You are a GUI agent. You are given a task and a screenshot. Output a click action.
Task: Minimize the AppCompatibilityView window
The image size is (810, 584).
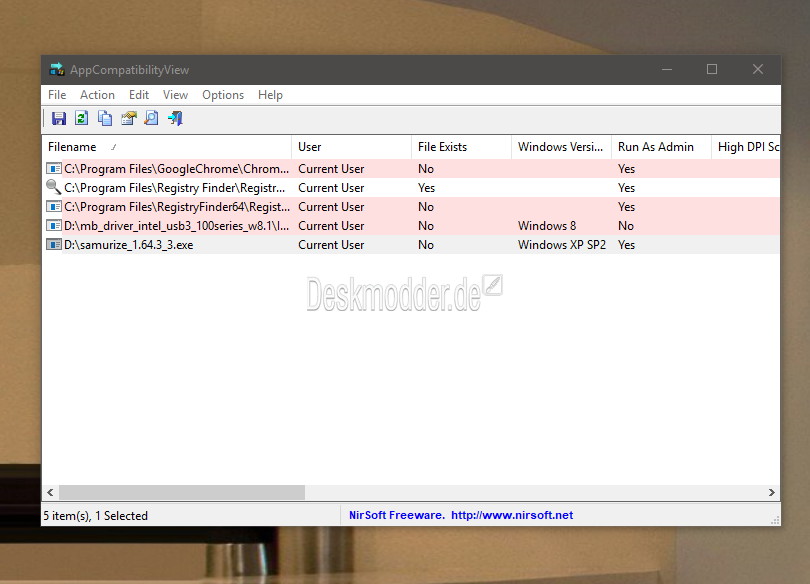(667, 69)
